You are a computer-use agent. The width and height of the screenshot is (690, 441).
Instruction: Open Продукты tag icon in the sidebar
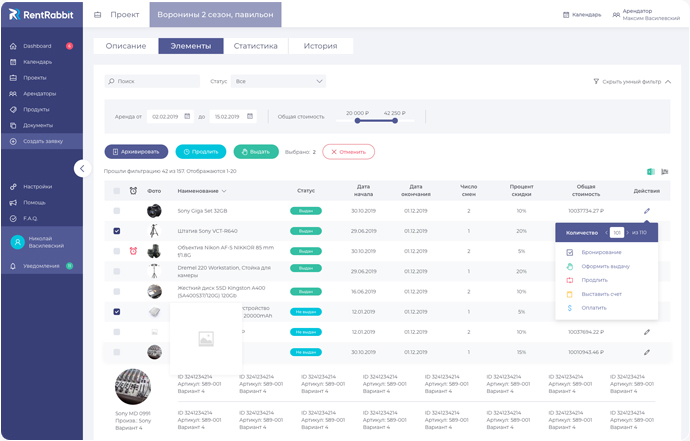click(x=13, y=110)
